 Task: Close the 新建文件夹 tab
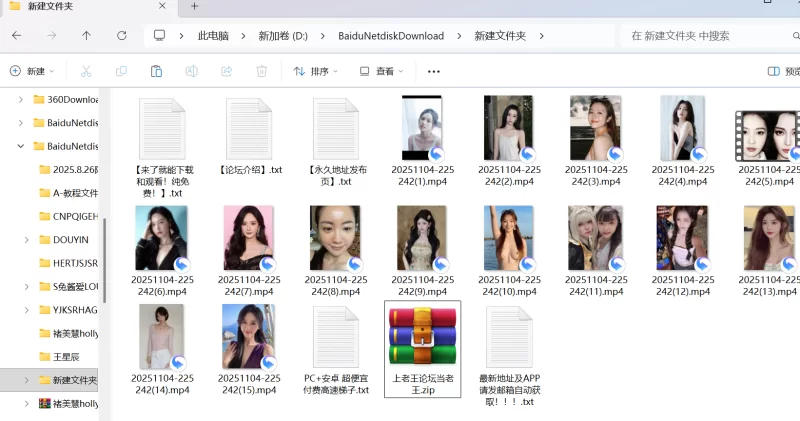point(162,6)
